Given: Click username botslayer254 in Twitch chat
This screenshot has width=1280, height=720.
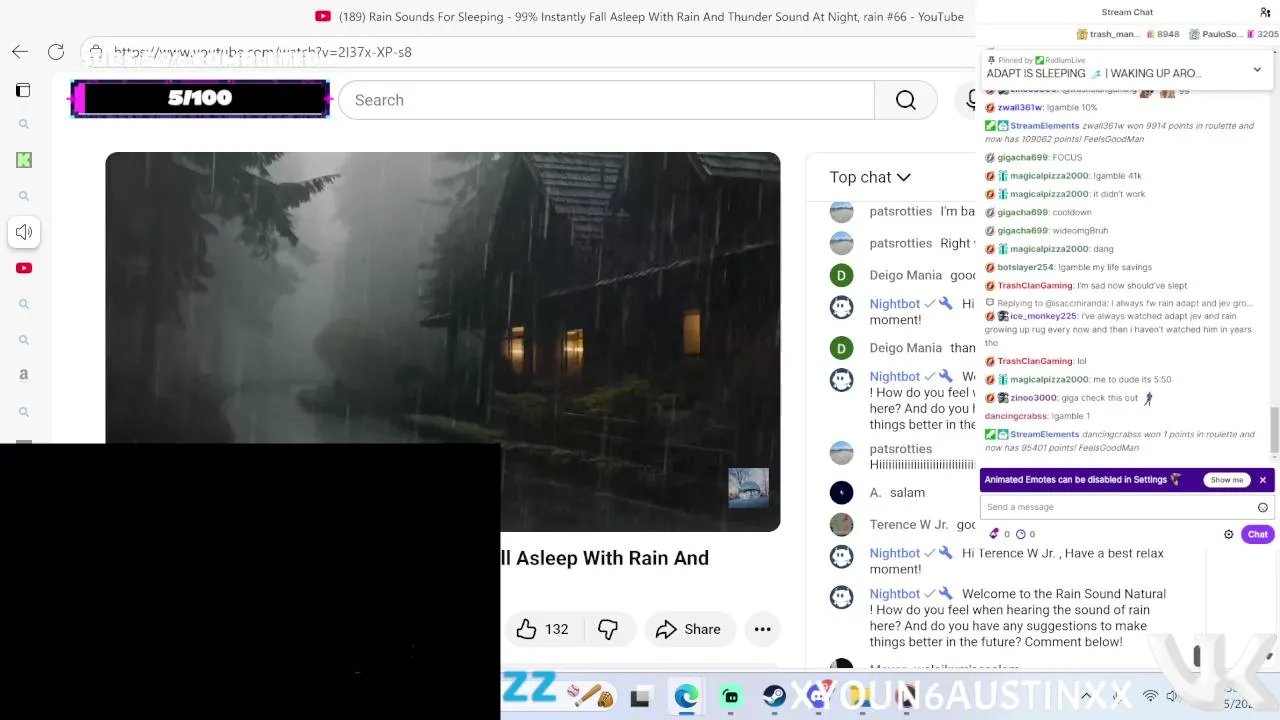Looking at the screenshot, I should (1025, 267).
